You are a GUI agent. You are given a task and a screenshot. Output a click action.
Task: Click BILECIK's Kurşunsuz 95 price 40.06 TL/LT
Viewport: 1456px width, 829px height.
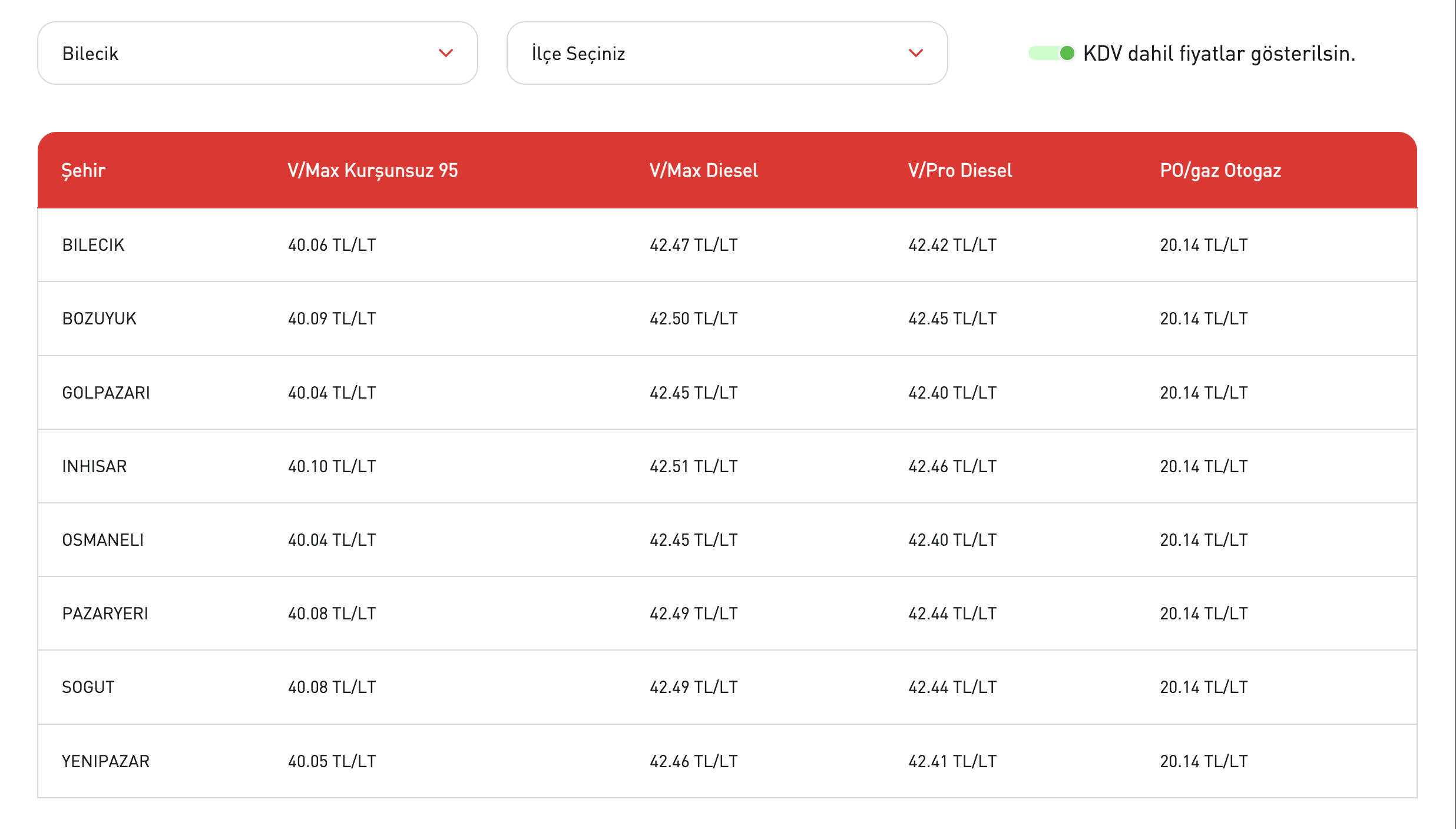pos(332,245)
